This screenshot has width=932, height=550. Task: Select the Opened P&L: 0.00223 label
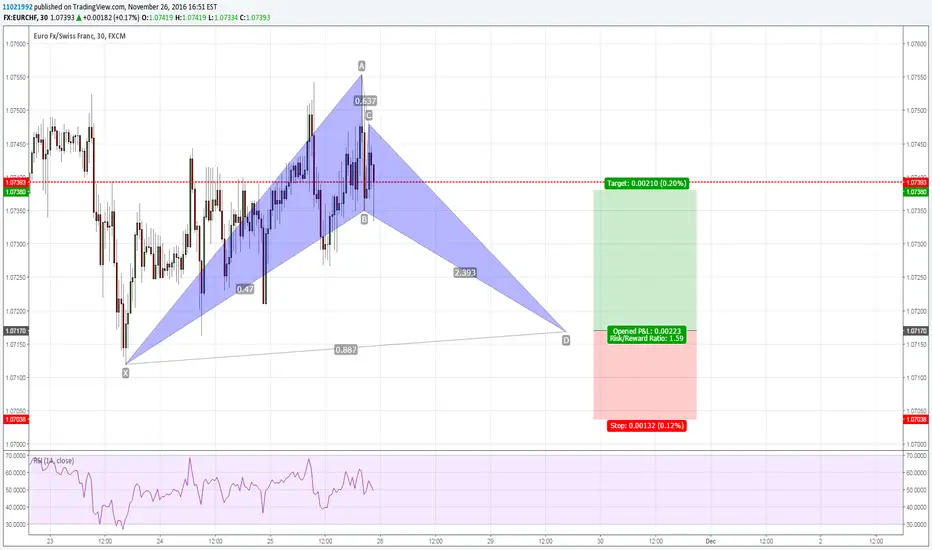point(647,331)
